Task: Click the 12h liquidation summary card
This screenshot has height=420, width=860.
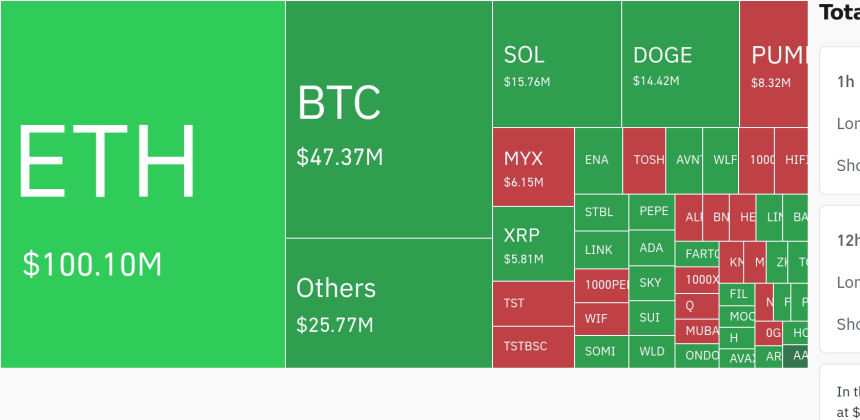Action: coord(840,278)
